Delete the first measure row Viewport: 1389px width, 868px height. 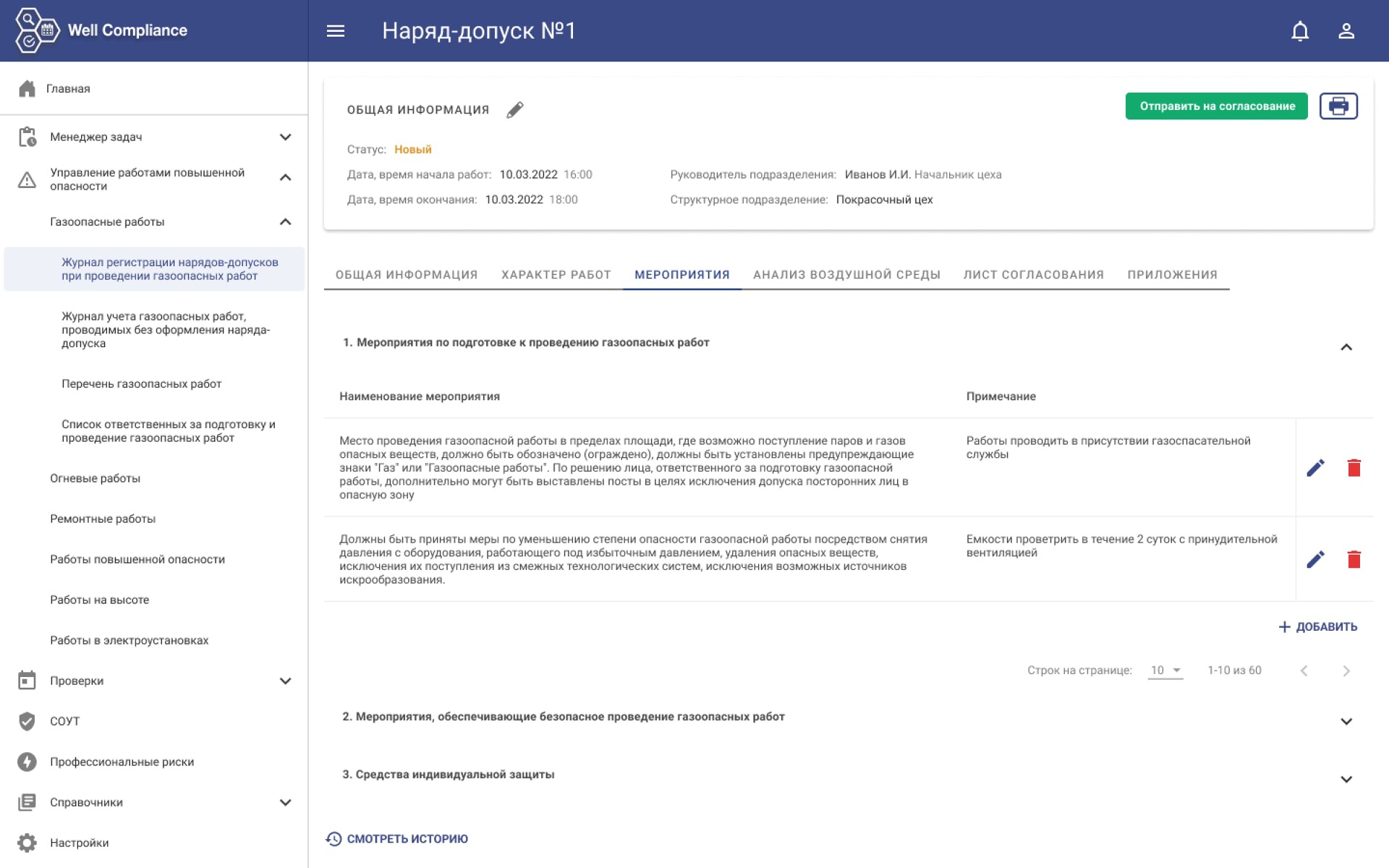click(1354, 468)
